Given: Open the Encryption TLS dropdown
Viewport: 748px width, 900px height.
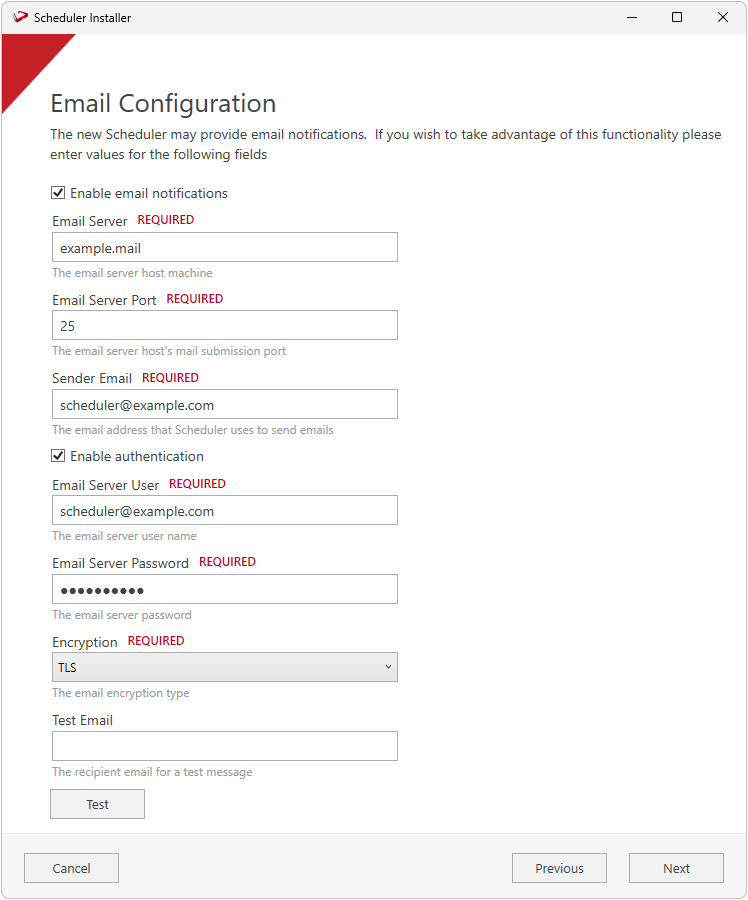Looking at the screenshot, I should click(224, 667).
